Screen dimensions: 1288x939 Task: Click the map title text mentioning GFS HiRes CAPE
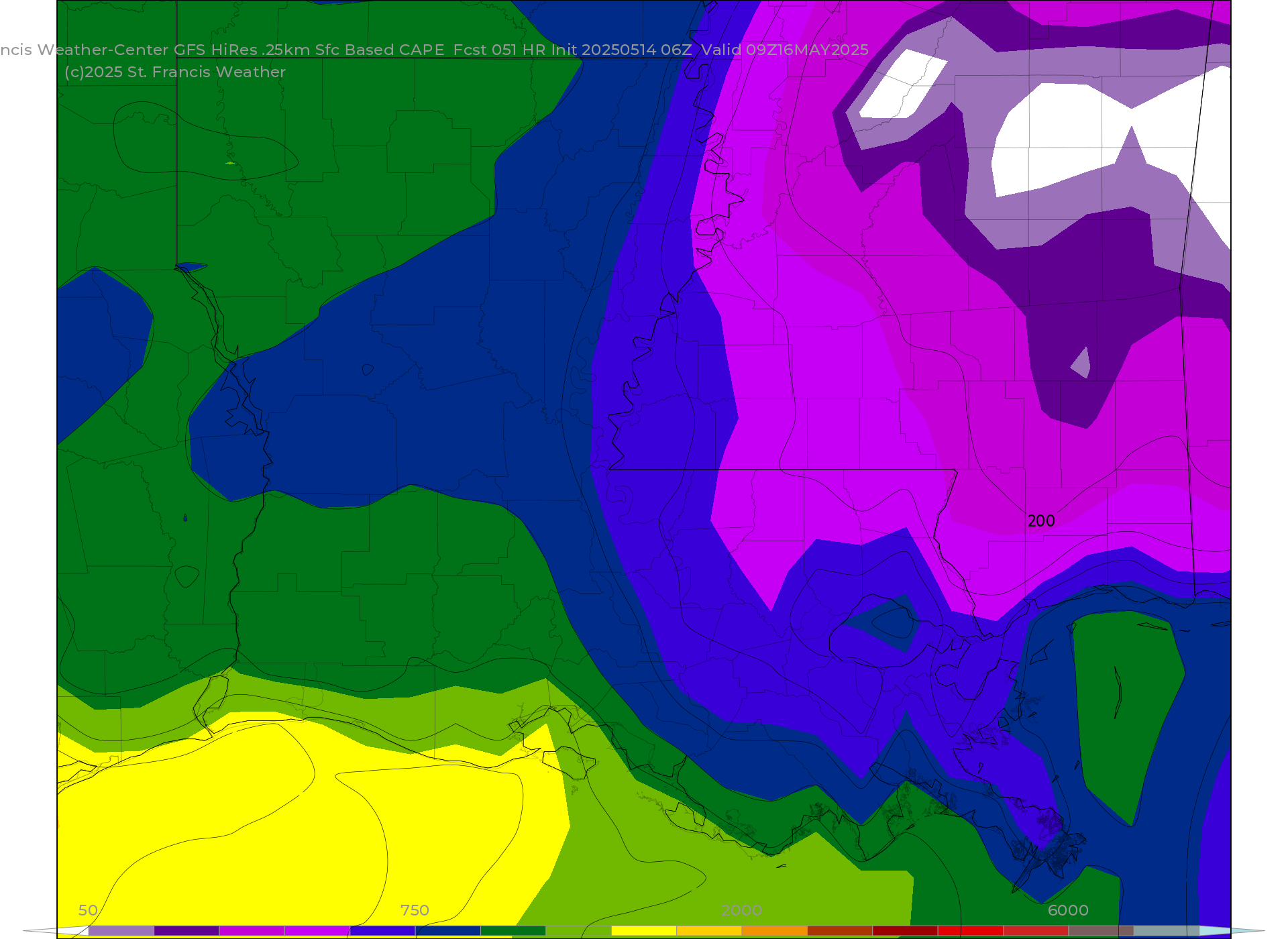coord(434,50)
